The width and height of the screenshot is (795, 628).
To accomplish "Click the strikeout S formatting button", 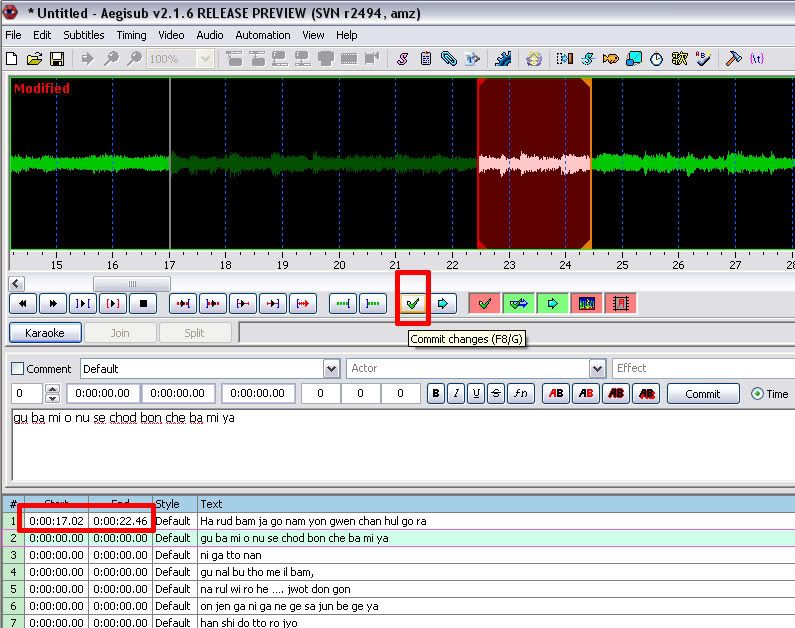I will 497,394.
